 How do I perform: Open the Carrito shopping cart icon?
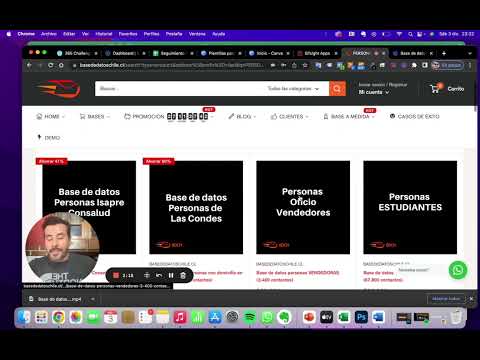(x=435, y=88)
